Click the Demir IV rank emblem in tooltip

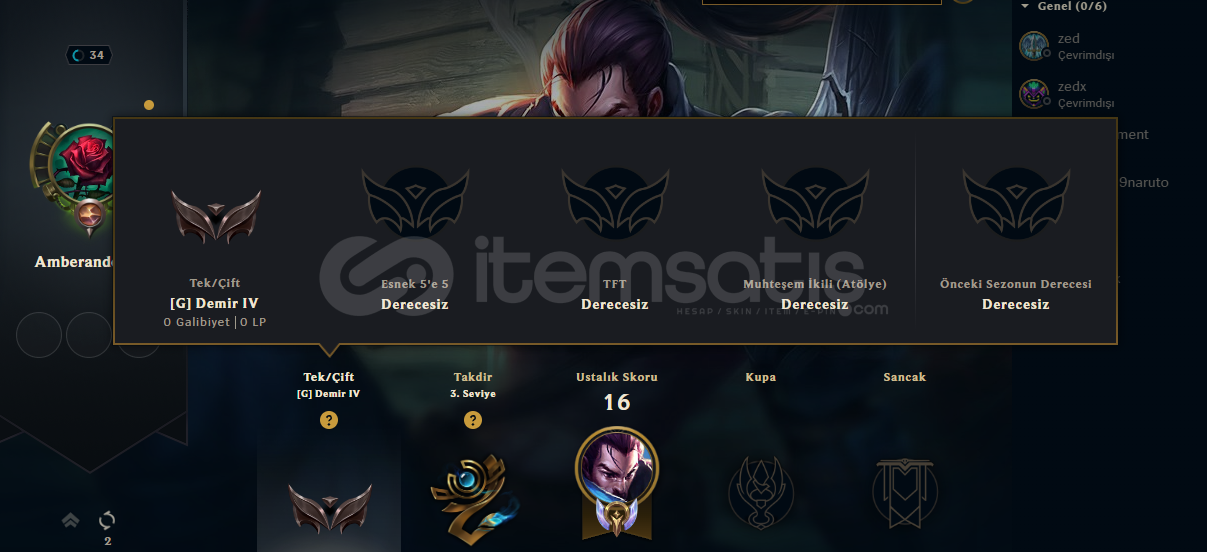[x=215, y=216]
